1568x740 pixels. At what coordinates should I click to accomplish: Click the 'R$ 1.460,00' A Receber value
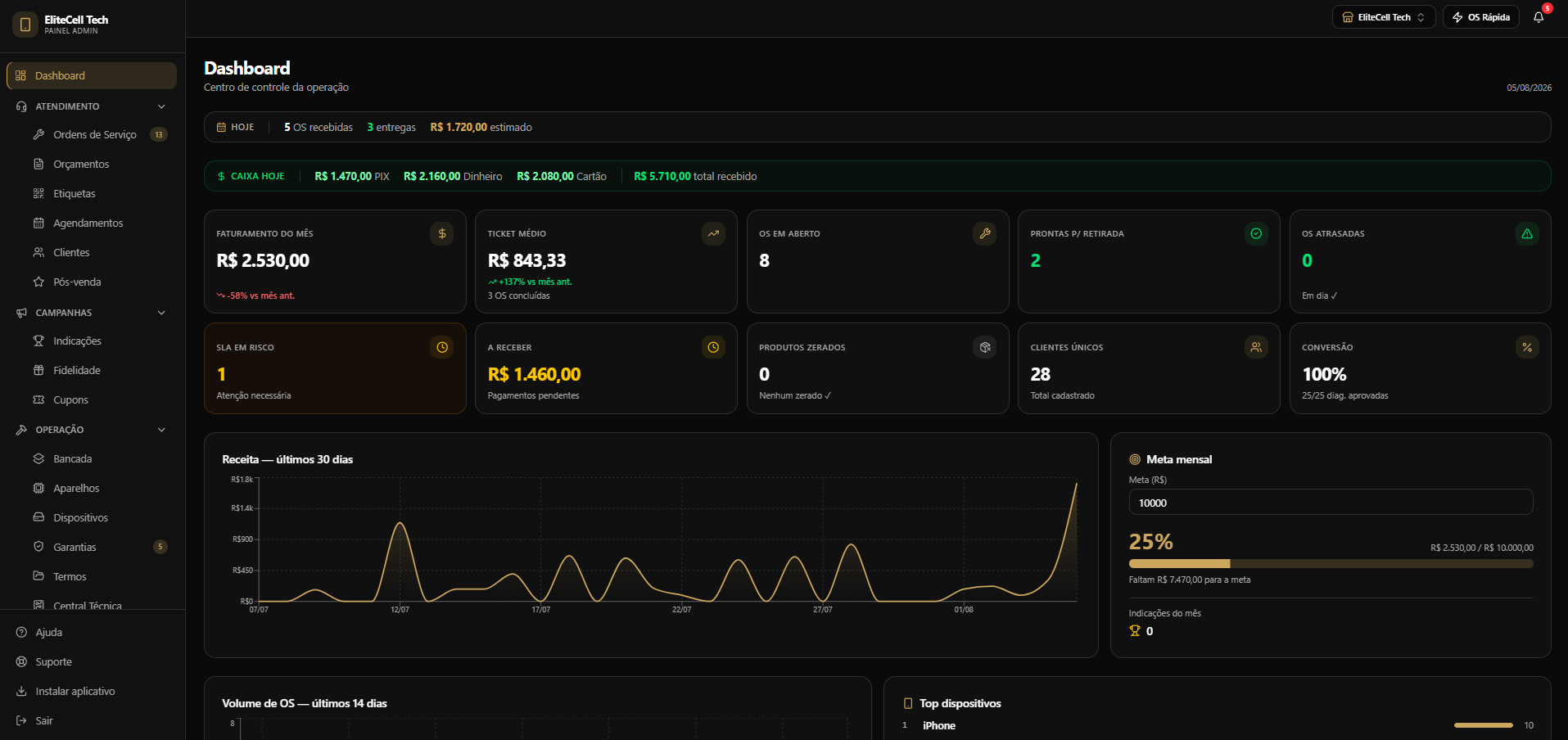534,374
